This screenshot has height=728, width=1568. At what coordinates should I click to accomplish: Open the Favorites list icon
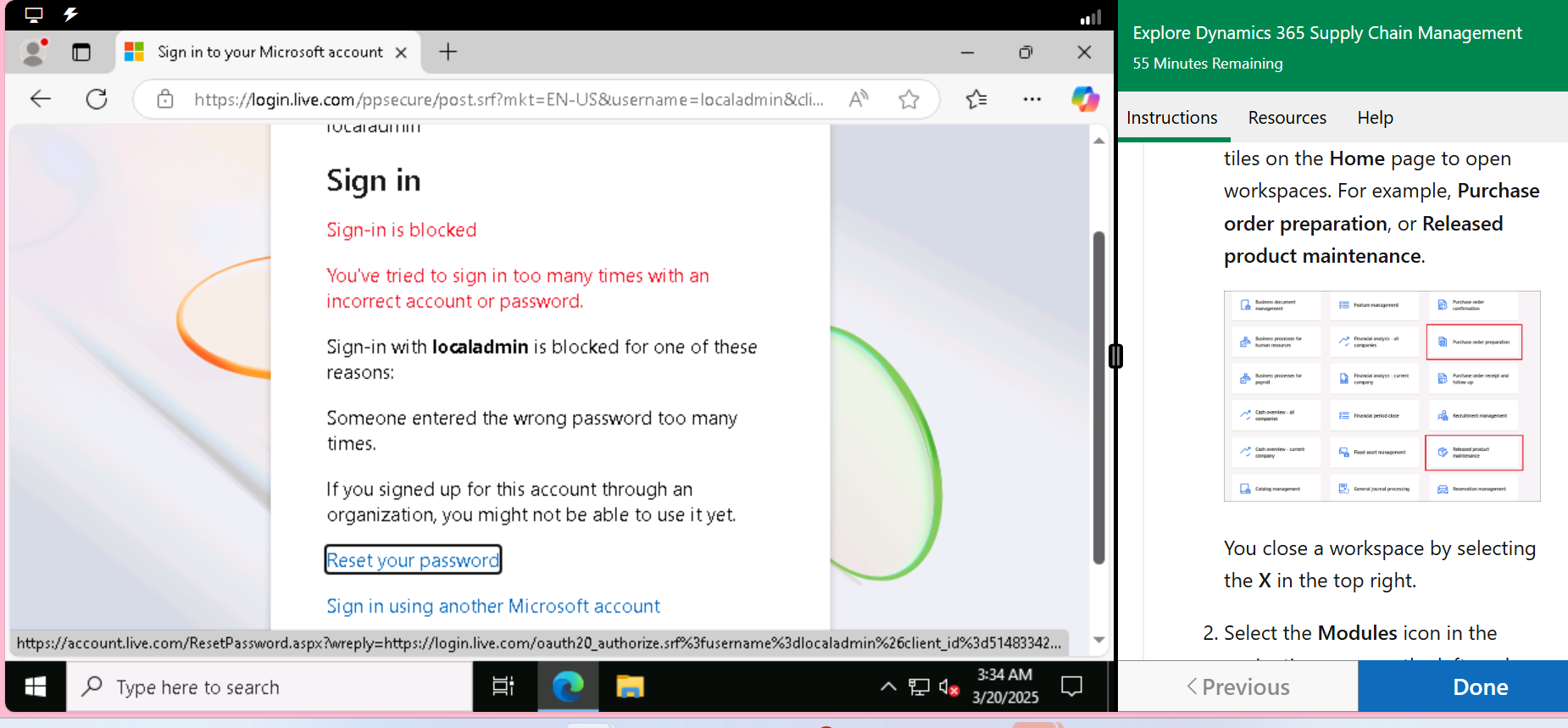coord(976,99)
